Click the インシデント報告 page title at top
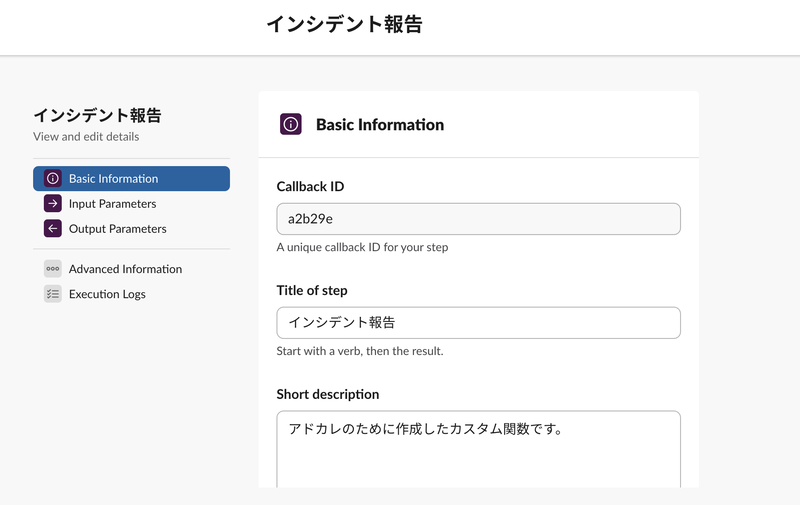This screenshot has width=800, height=505. (x=344, y=24)
